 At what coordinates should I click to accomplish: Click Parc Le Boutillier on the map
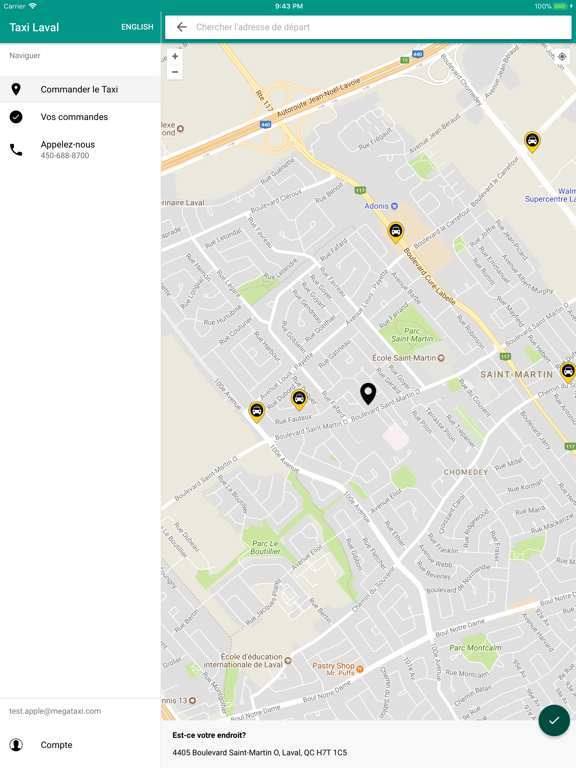265,547
